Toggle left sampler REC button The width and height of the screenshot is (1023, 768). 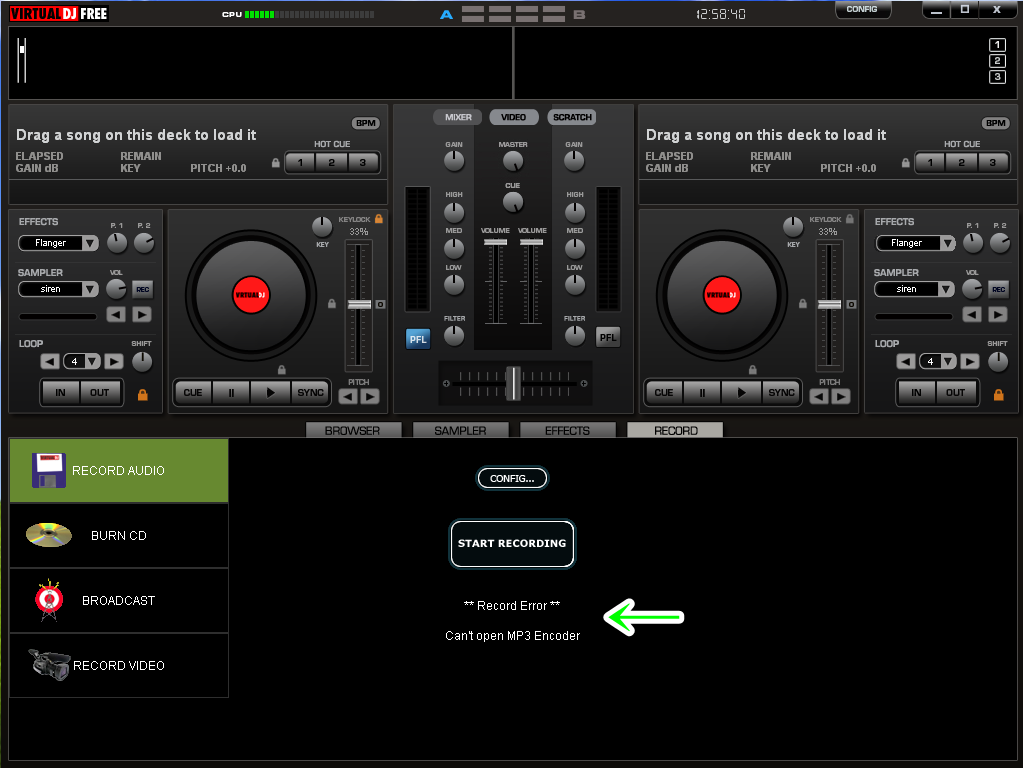[142, 289]
